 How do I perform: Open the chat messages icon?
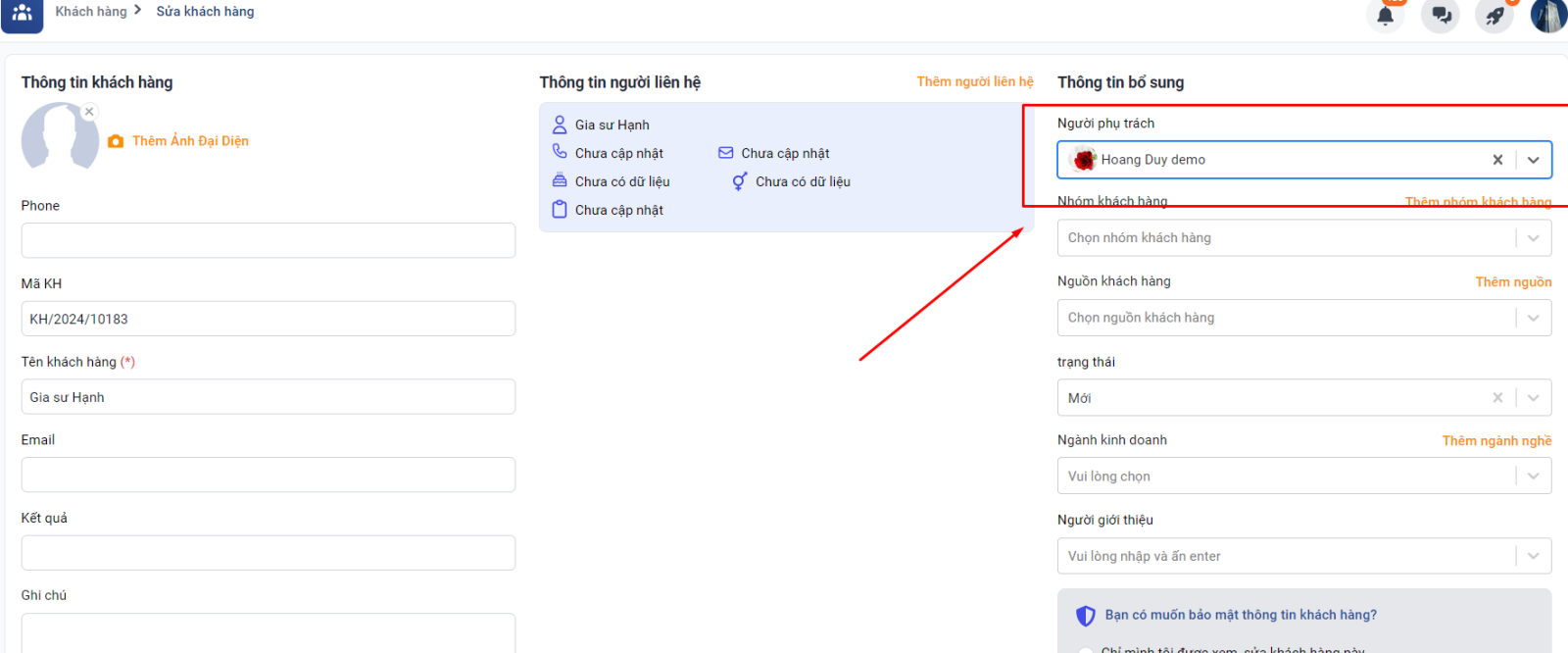pyautogui.click(x=1441, y=16)
